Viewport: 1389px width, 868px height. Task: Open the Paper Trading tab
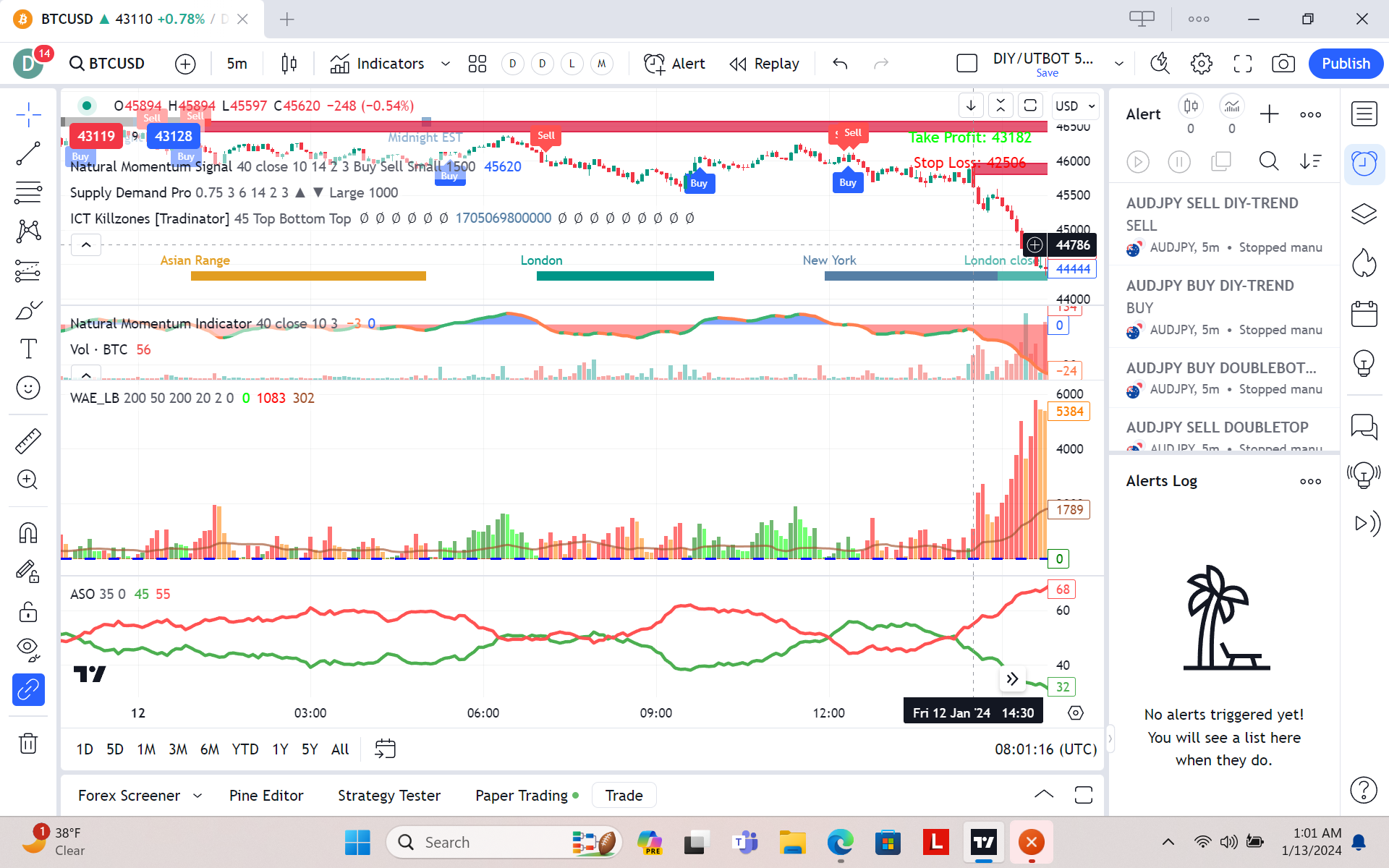coord(527,796)
